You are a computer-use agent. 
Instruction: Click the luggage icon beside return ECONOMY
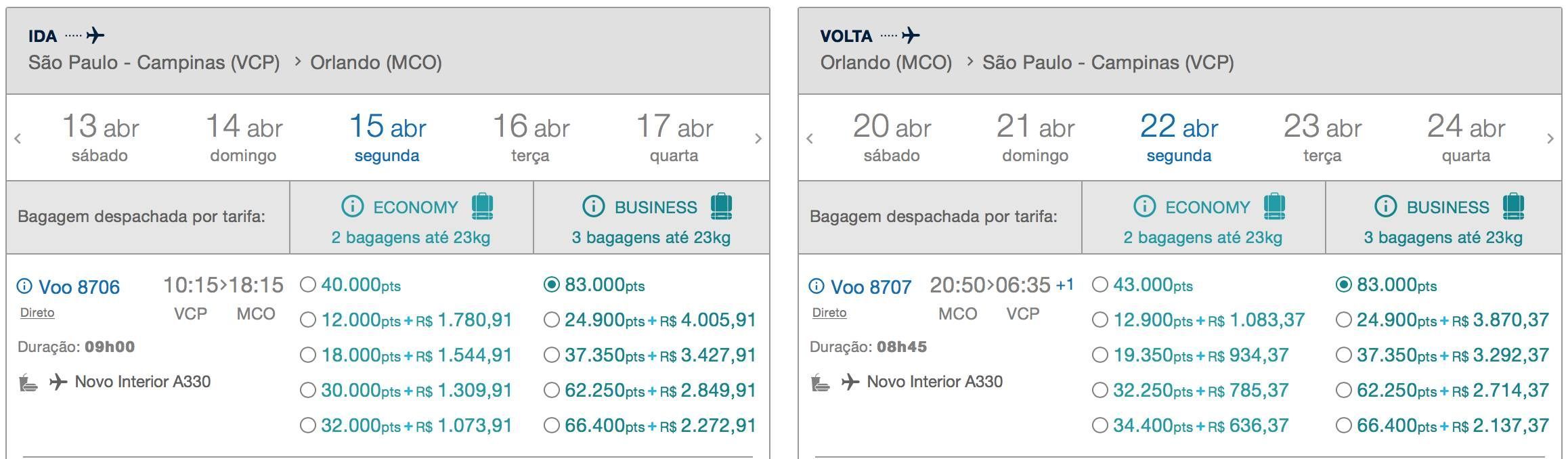(x=1274, y=206)
